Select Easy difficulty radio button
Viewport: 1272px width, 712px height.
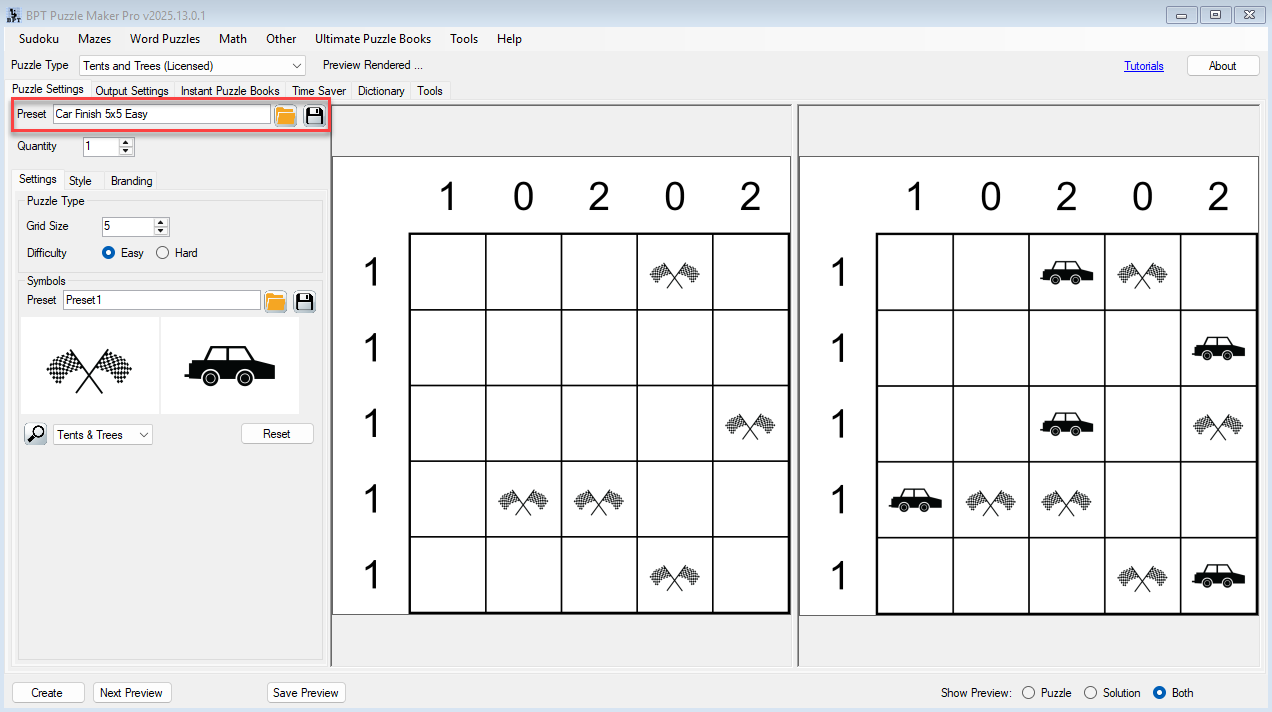[109, 253]
